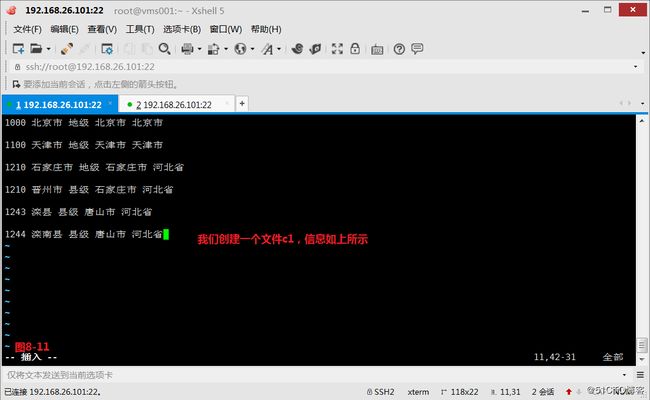Open the 查看(V) menu
This screenshot has height=400, width=650.
coord(102,29)
